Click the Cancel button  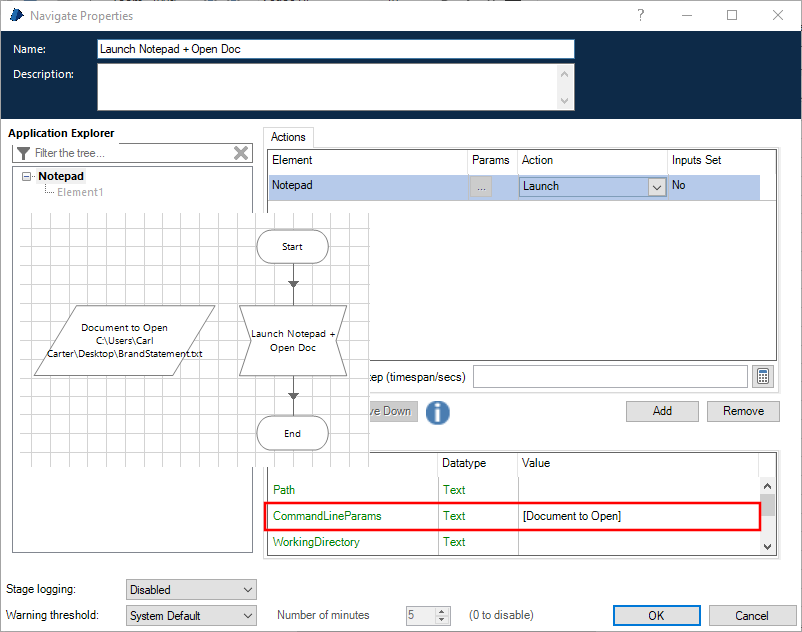pos(752,616)
